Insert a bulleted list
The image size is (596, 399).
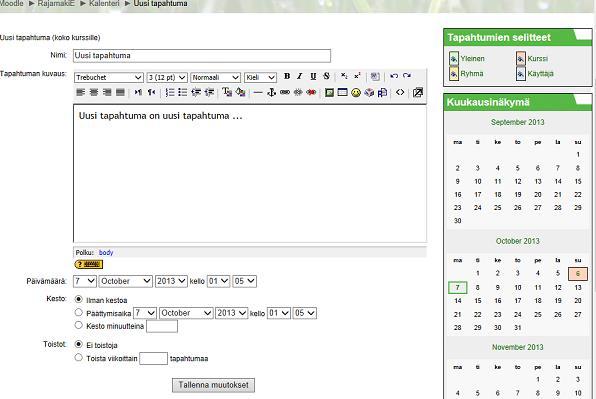[182, 92]
